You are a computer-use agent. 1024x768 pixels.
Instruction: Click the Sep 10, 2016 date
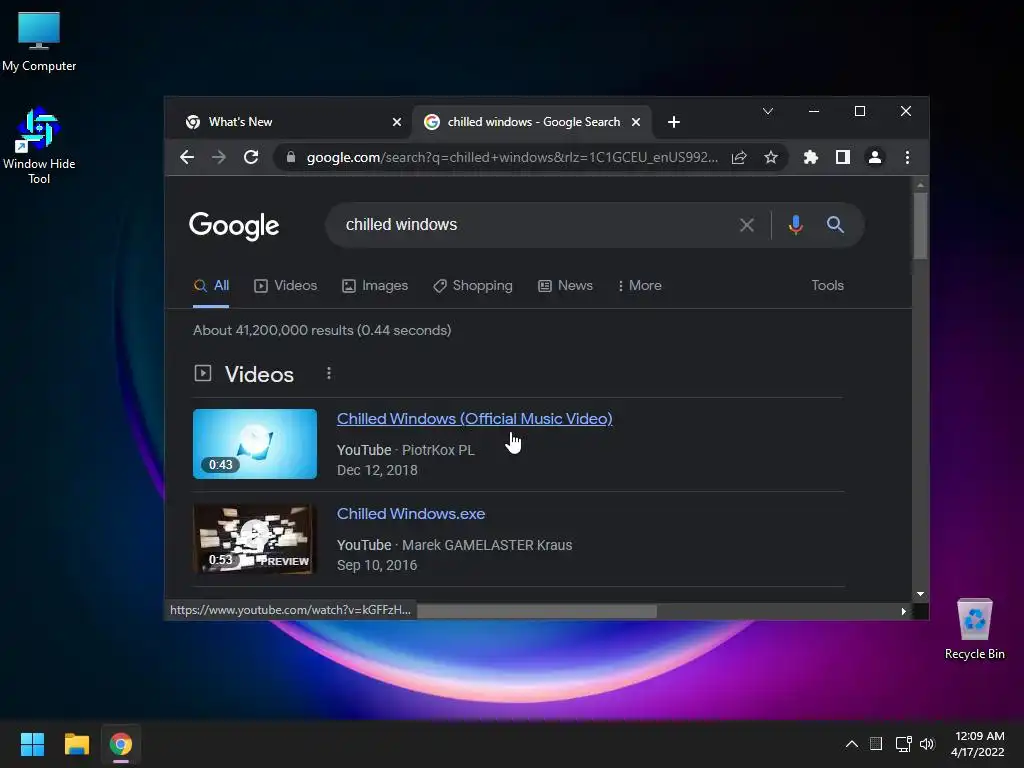pos(377,566)
